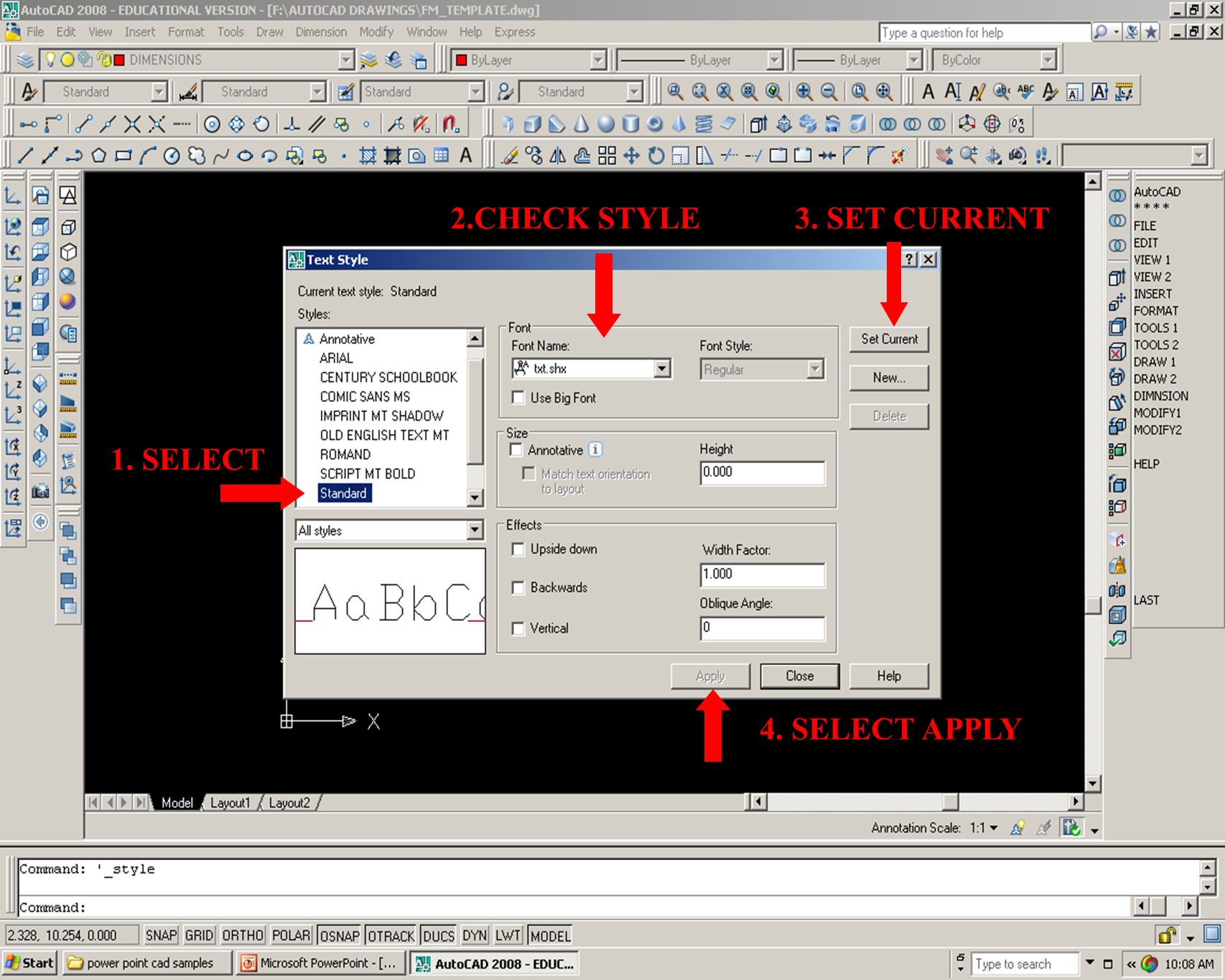Click the red layer color swatch beside DIMENSIONS
The width and height of the screenshot is (1225, 980).
pyautogui.click(x=120, y=60)
